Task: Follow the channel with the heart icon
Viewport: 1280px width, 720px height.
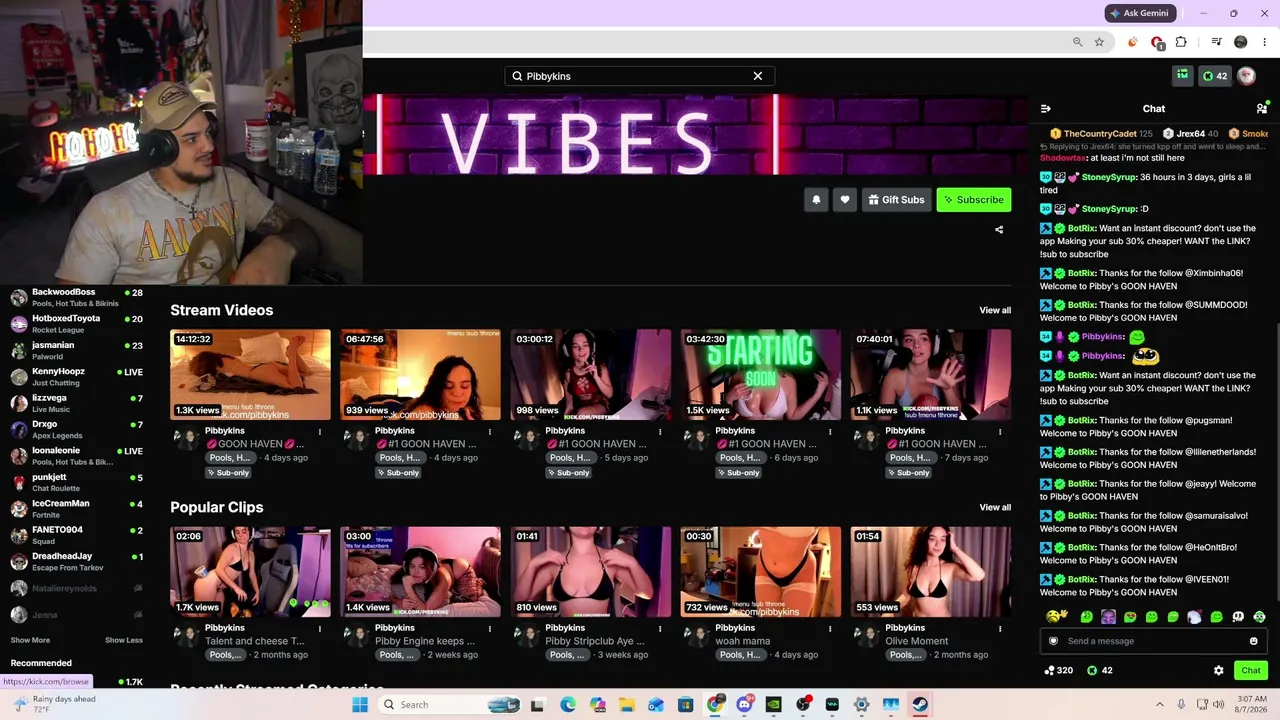Action: (x=845, y=200)
